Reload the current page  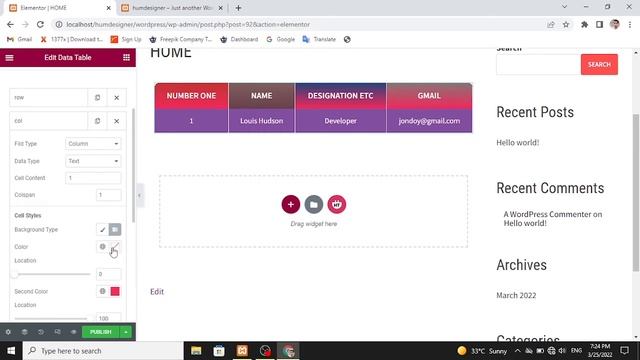coord(40,24)
